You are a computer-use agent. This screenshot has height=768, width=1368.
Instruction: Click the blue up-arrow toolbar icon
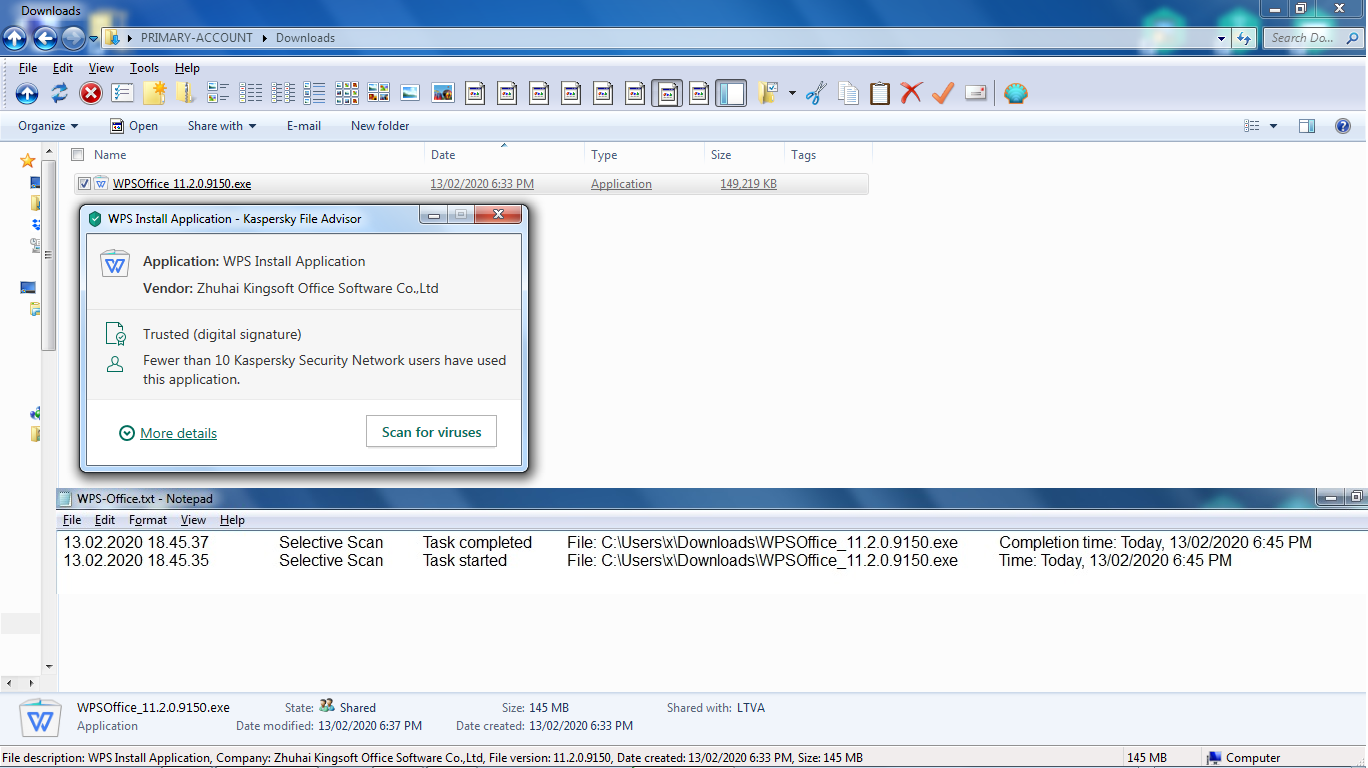(x=27, y=94)
